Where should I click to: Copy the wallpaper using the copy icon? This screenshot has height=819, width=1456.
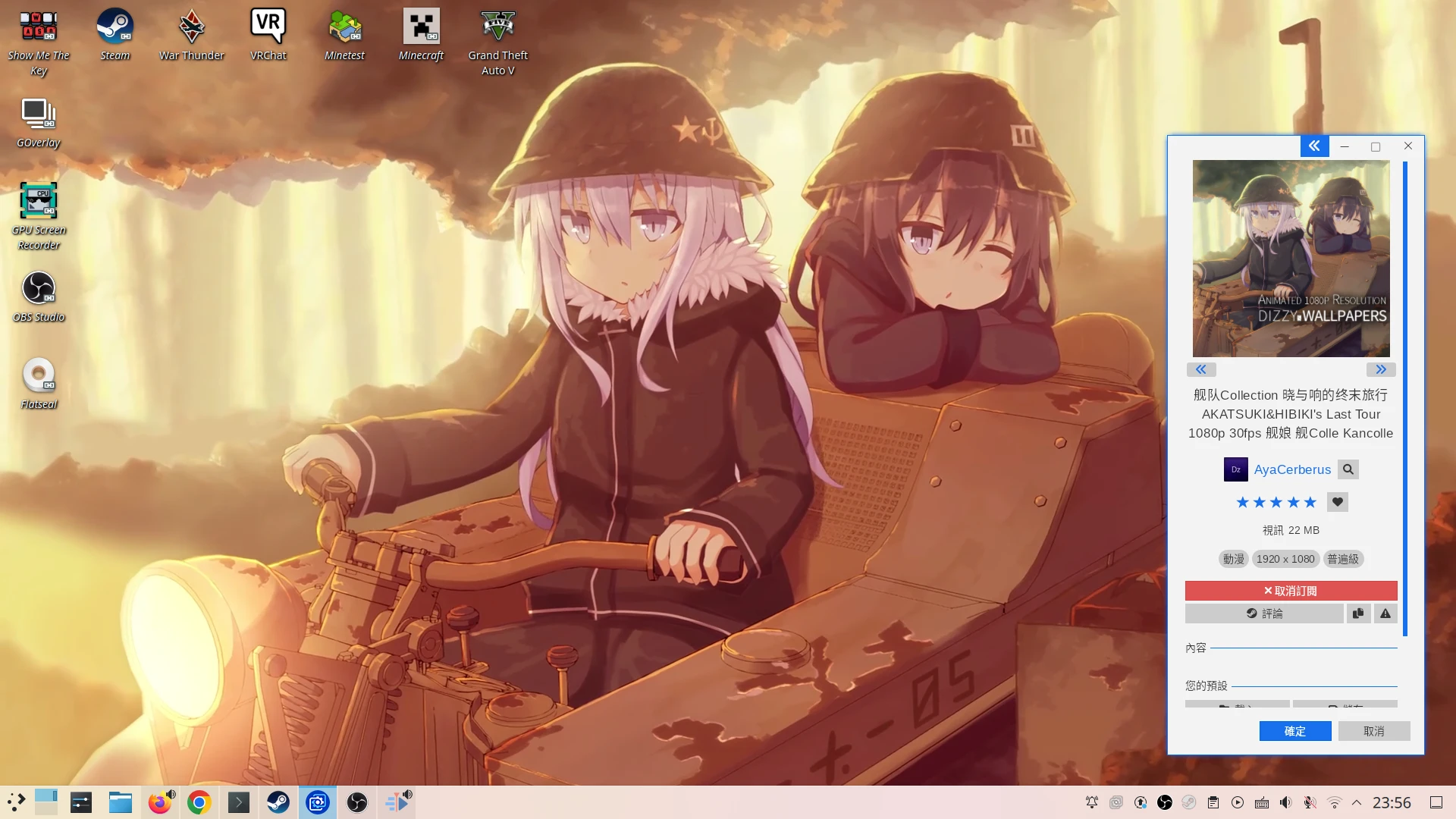pos(1358,613)
